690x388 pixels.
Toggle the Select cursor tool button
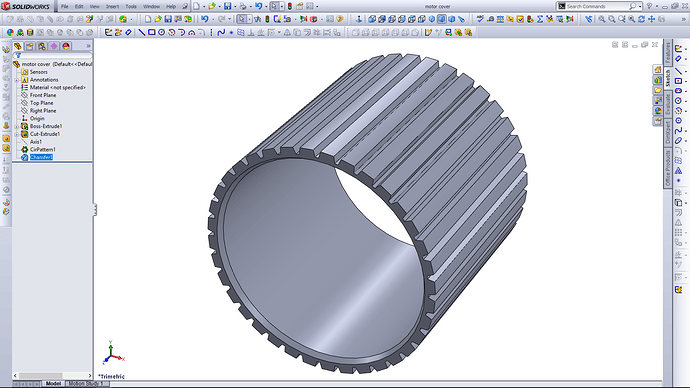click(274, 6)
